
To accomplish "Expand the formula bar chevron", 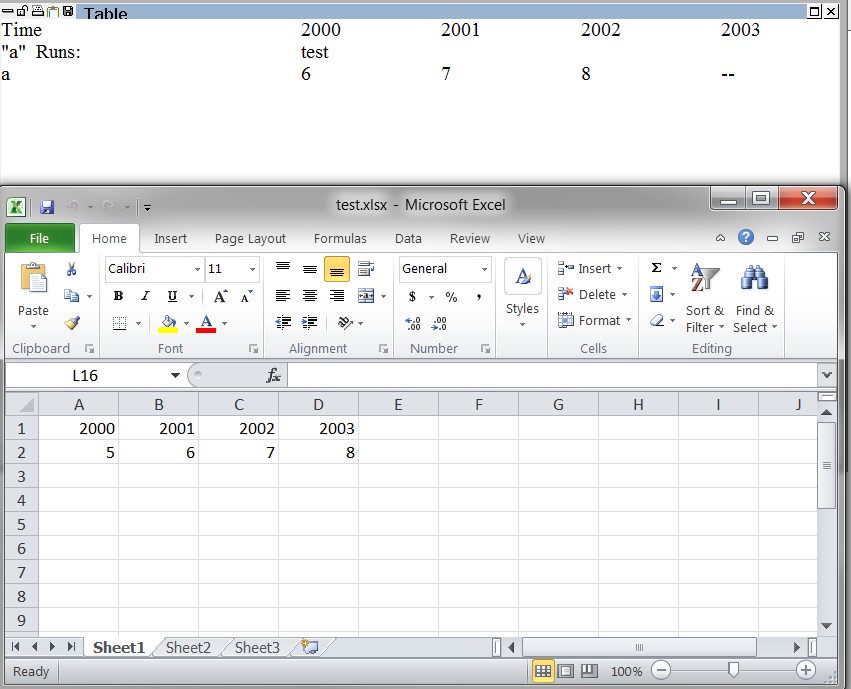I will click(x=827, y=375).
